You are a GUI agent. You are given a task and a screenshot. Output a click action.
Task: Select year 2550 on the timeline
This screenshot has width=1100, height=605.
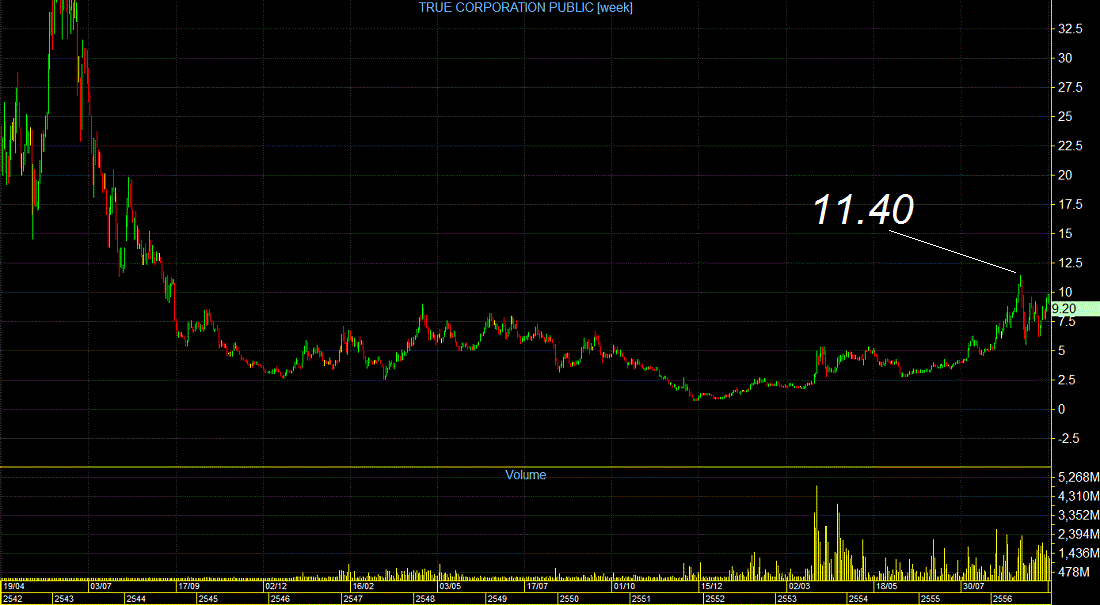pos(569,599)
